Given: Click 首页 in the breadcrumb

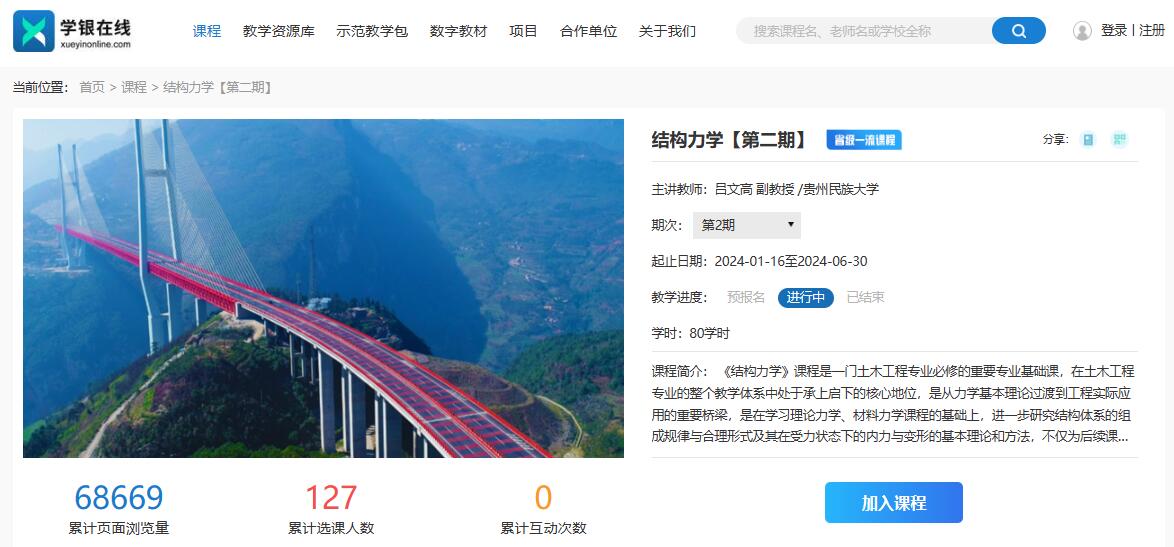Looking at the screenshot, I should coord(92,88).
